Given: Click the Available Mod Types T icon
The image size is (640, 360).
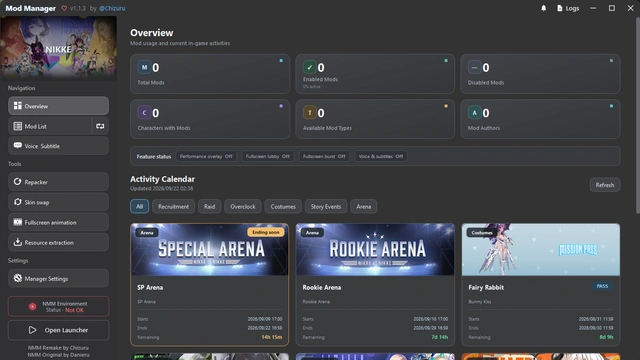Looking at the screenshot, I should (309, 113).
